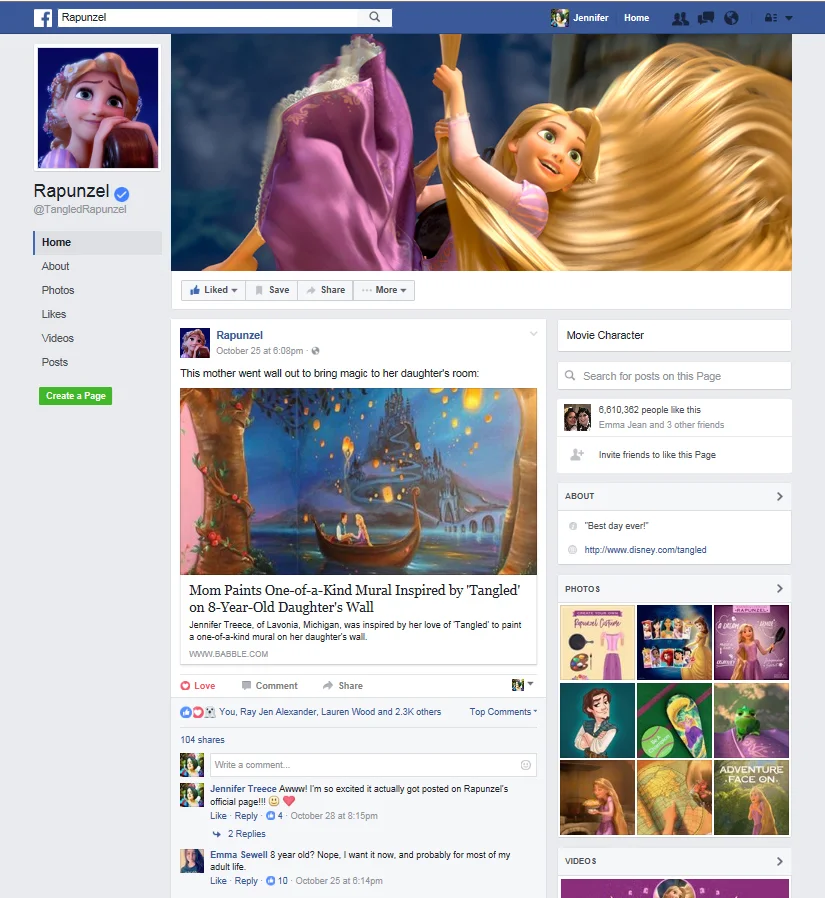Reply to Jennifer Treece's comment

point(246,816)
